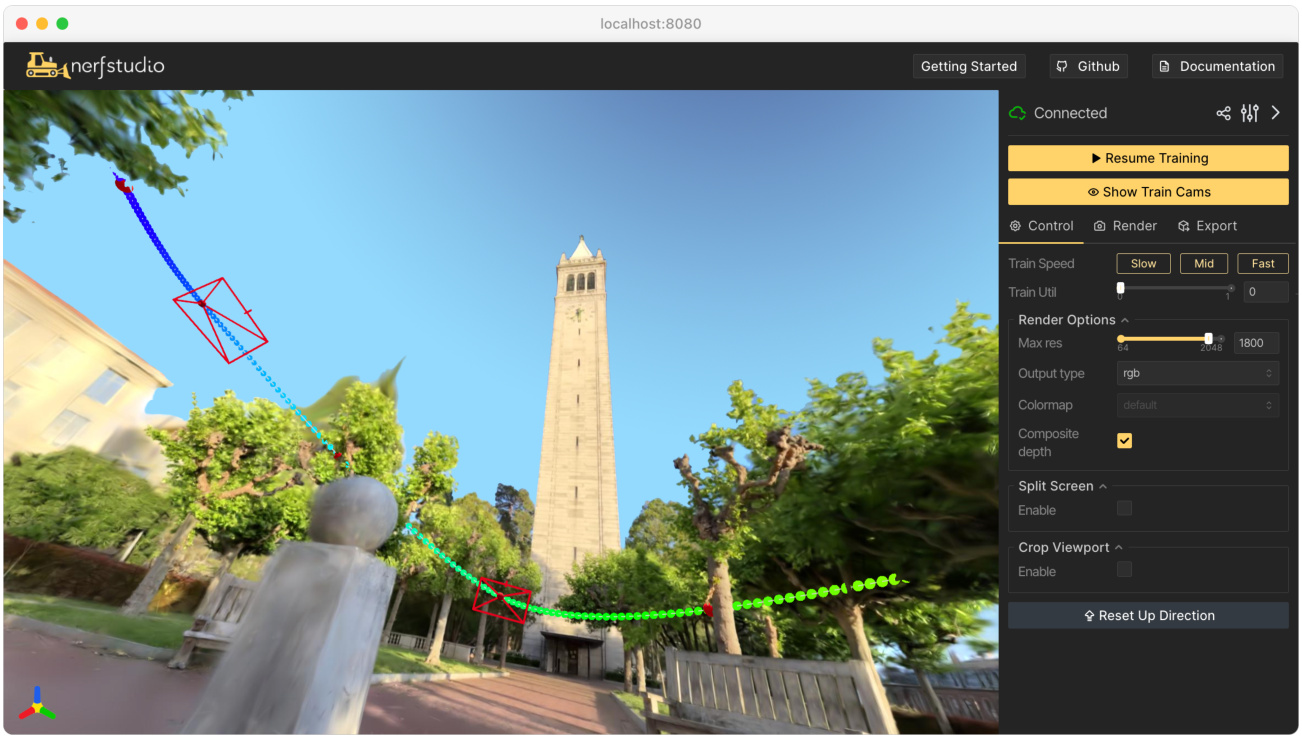Collapse the Crop Viewport section
This screenshot has height=738, width=1302.
point(1070,548)
